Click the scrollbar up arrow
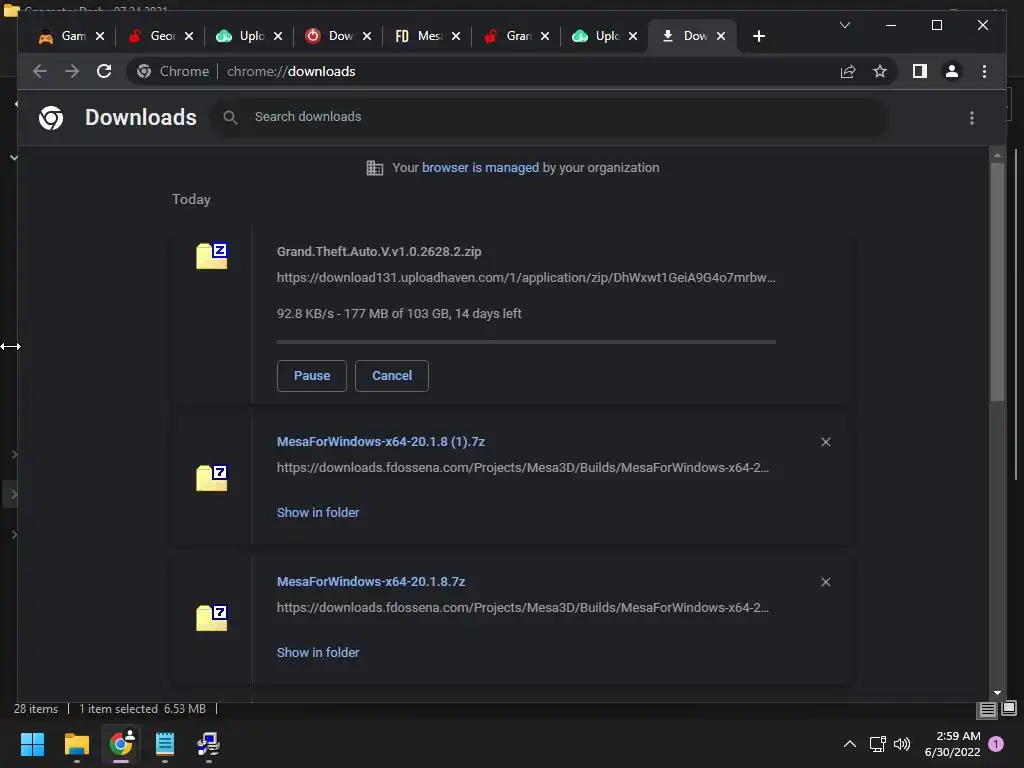The image size is (1024, 768). [997, 155]
